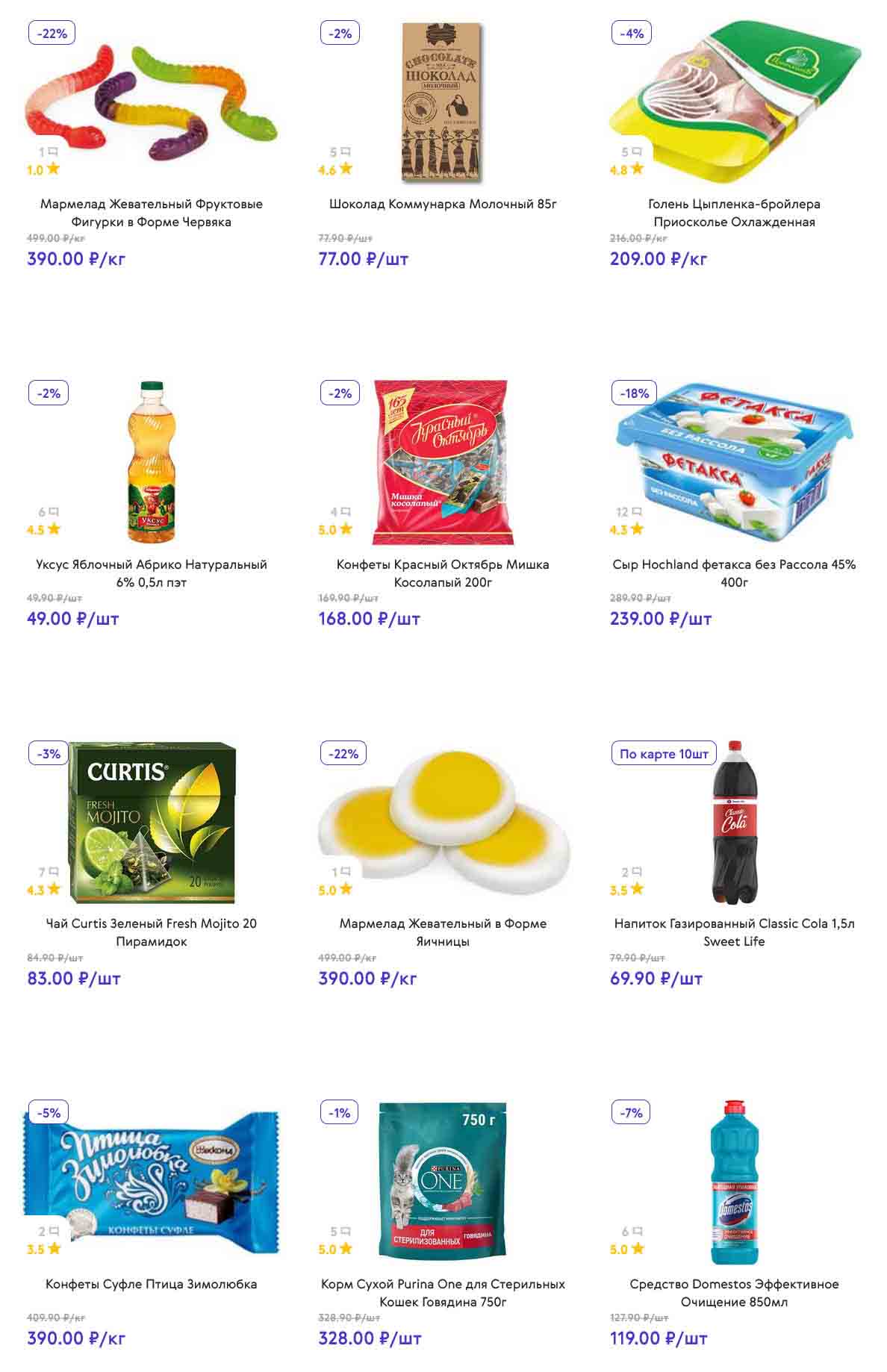Click the star rating icon for Мишка Косолапый candies

pos(346,529)
